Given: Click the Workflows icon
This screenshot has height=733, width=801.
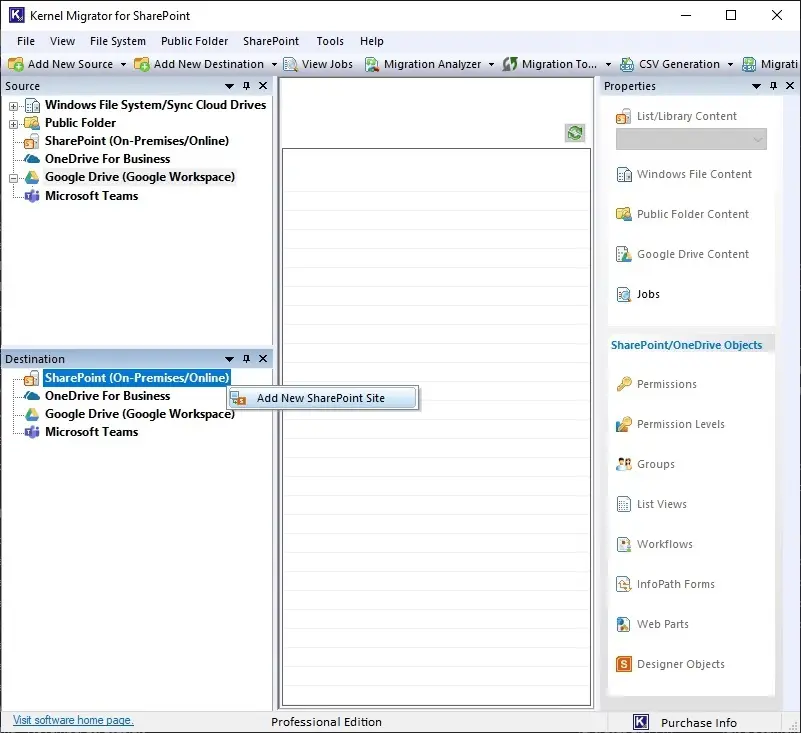Looking at the screenshot, I should point(624,545).
